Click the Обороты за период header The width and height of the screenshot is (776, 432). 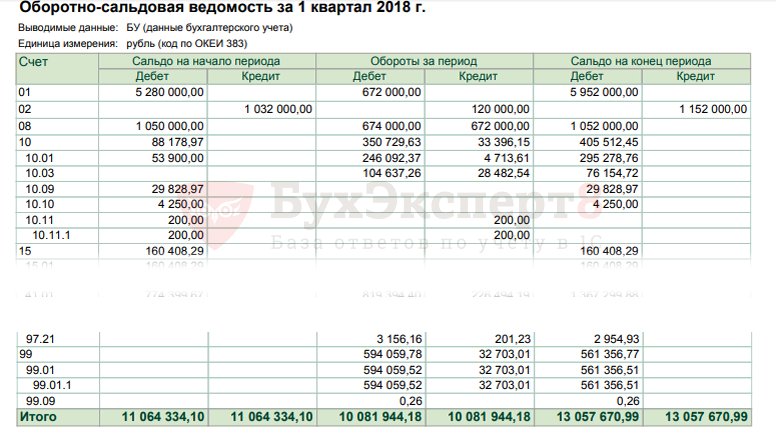pos(424,62)
